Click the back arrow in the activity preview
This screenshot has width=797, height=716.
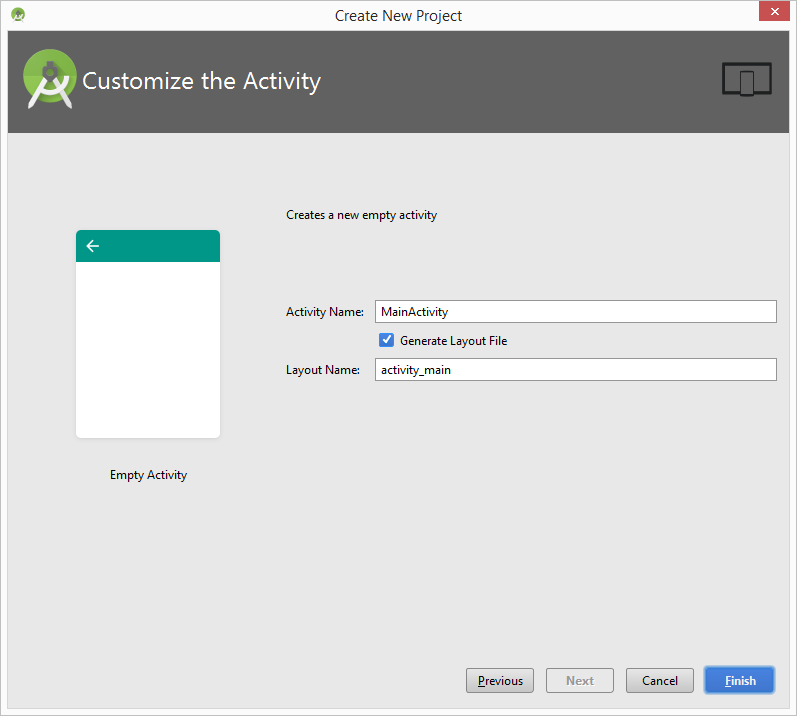click(x=93, y=246)
